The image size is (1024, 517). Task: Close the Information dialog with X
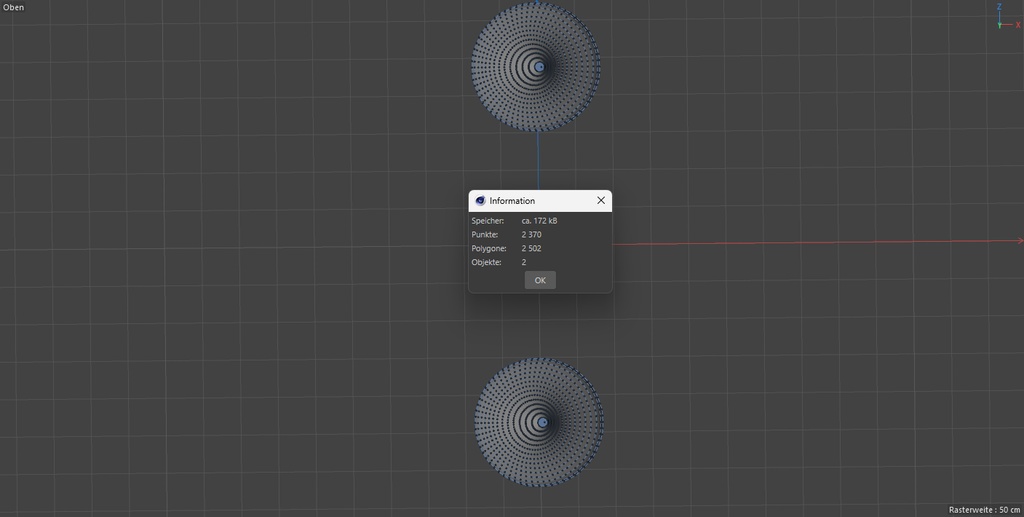[x=601, y=200]
